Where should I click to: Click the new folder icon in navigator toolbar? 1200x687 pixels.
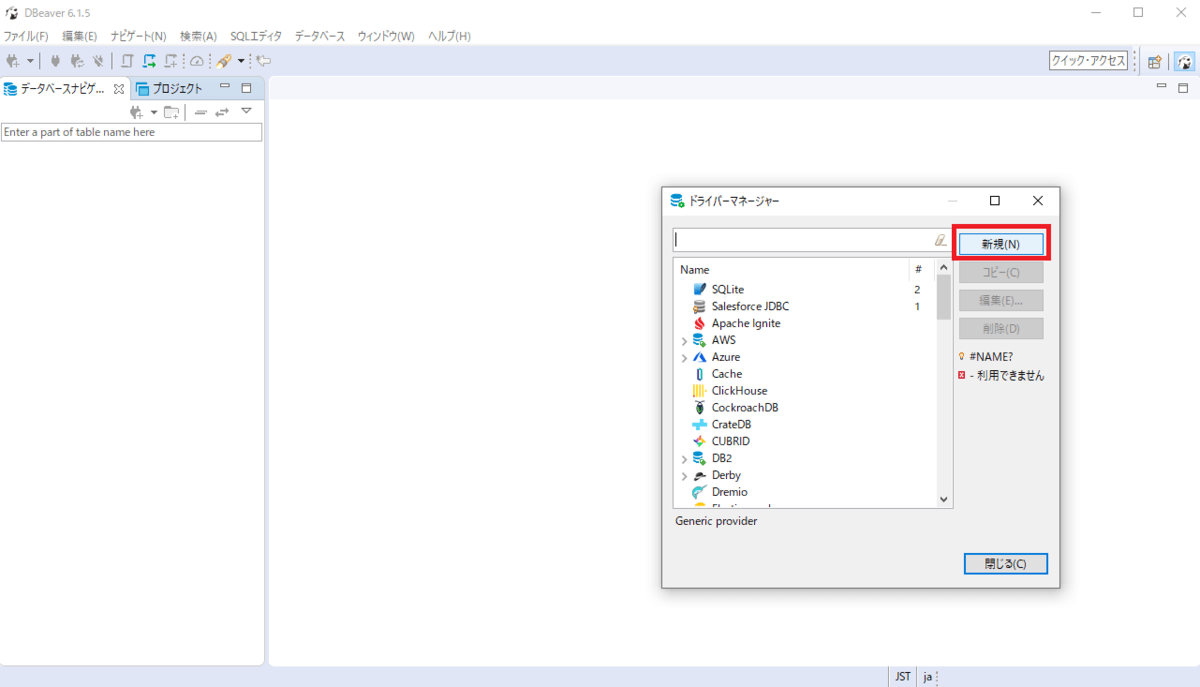point(172,112)
